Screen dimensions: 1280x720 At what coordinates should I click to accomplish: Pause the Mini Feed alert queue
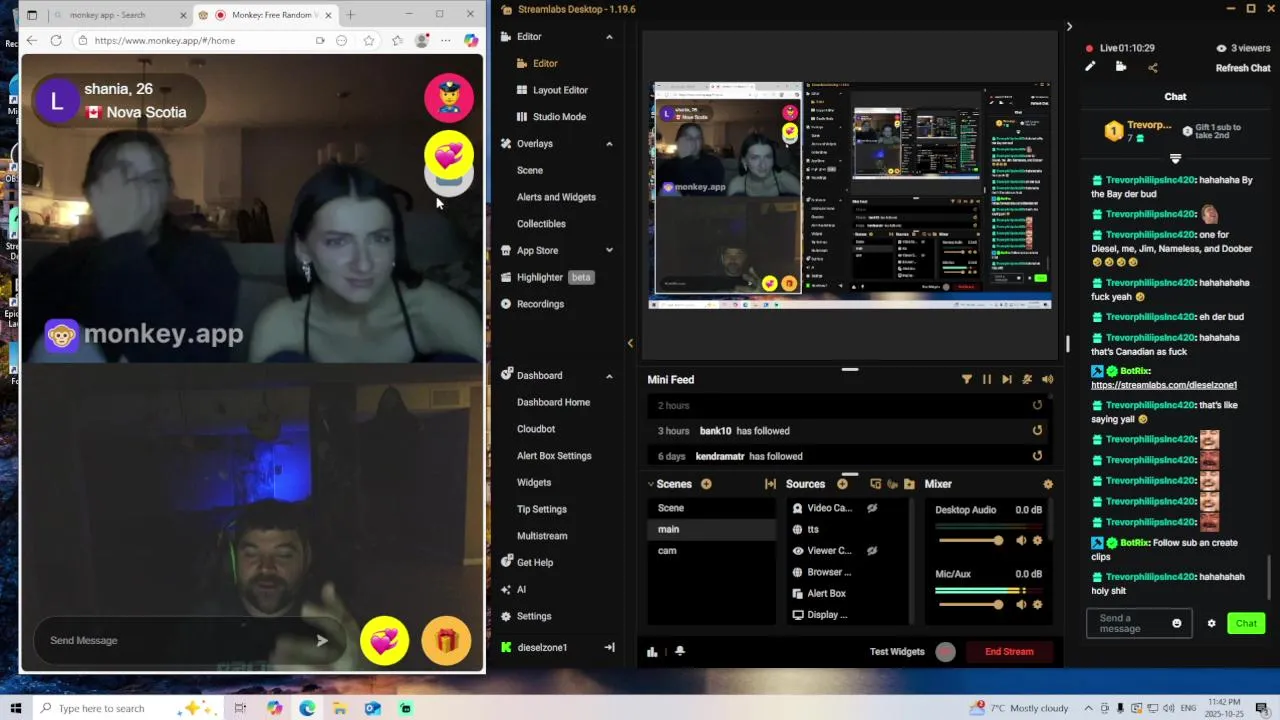986,380
